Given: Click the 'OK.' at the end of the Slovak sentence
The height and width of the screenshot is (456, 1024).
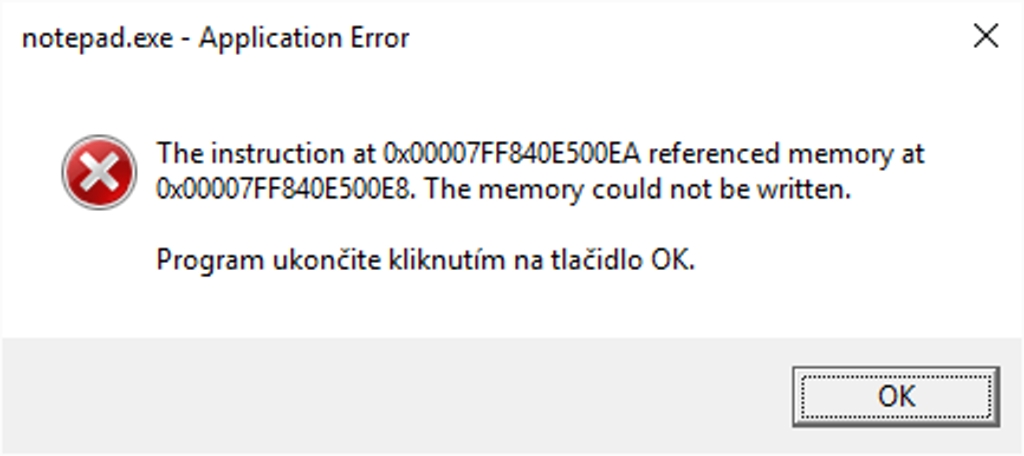Looking at the screenshot, I should tap(673, 261).
